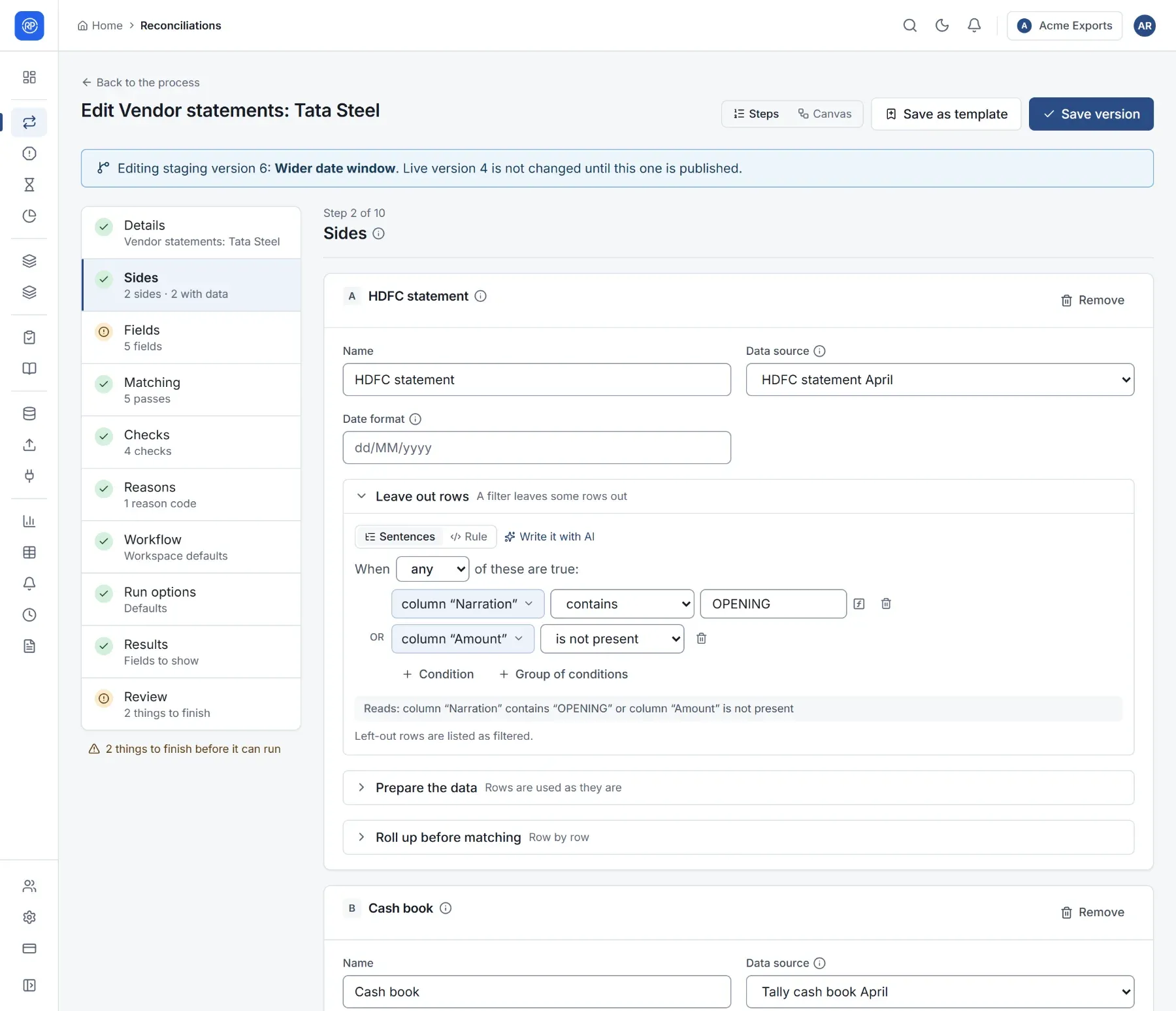
Task: Click the OPENING value input field
Action: pyautogui.click(x=773, y=604)
